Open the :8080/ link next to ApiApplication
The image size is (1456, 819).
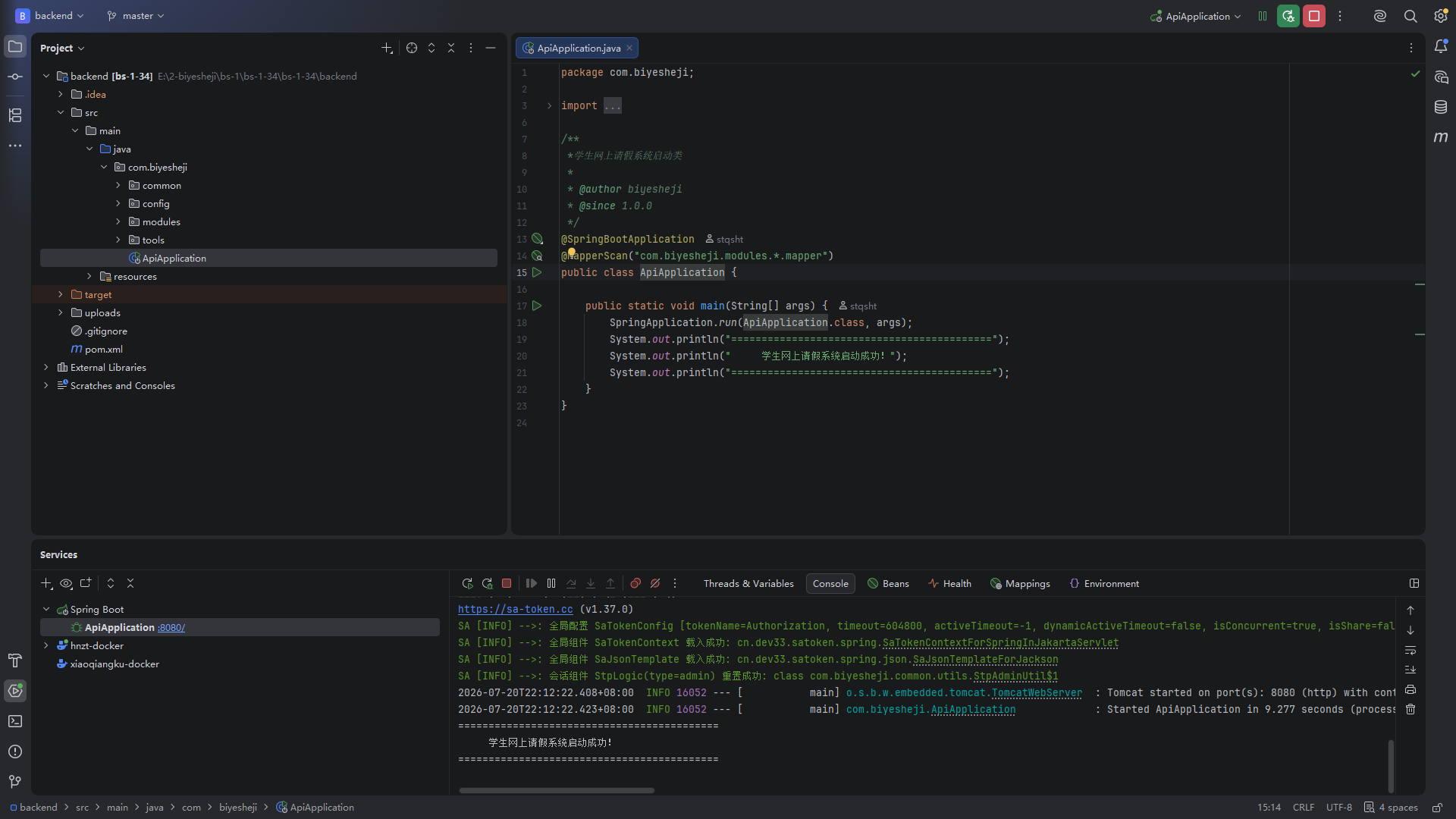(x=171, y=627)
